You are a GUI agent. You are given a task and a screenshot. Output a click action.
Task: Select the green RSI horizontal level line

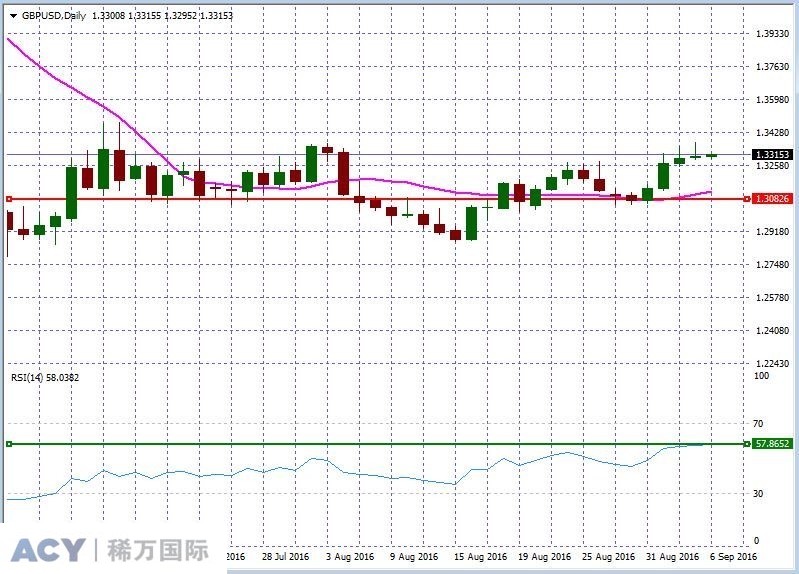pyautogui.click(x=377, y=444)
